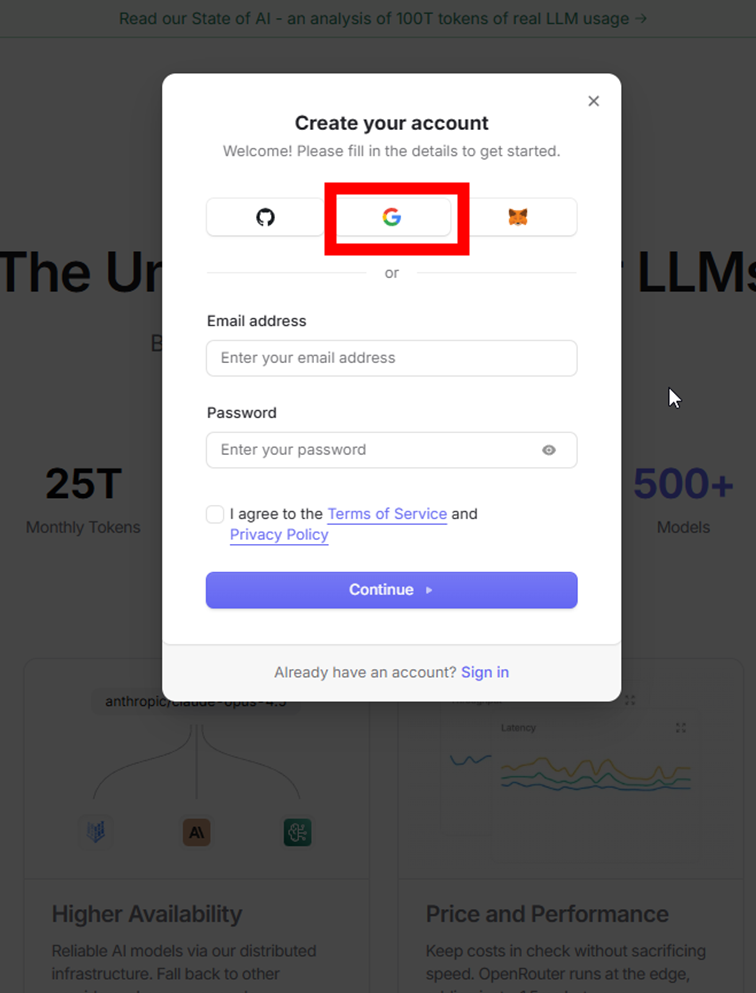This screenshot has height=993, width=756.
Task: Click the green brain provider icon
Action: tap(297, 831)
